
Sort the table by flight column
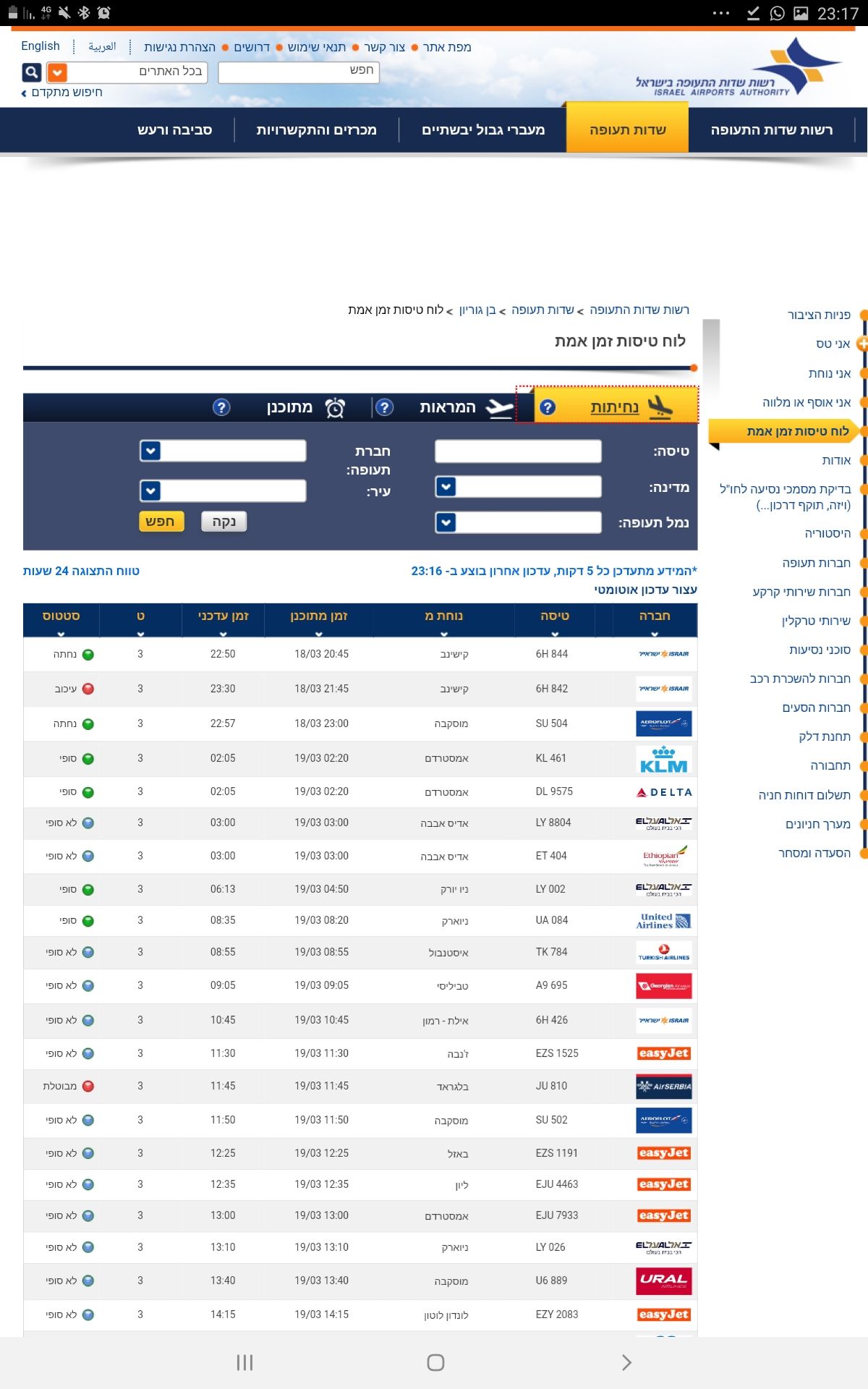point(555,621)
